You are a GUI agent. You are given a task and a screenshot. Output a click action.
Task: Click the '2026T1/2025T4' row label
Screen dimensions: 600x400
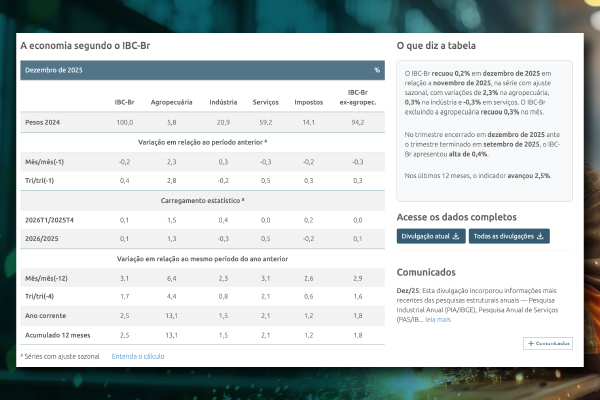[x=50, y=219]
